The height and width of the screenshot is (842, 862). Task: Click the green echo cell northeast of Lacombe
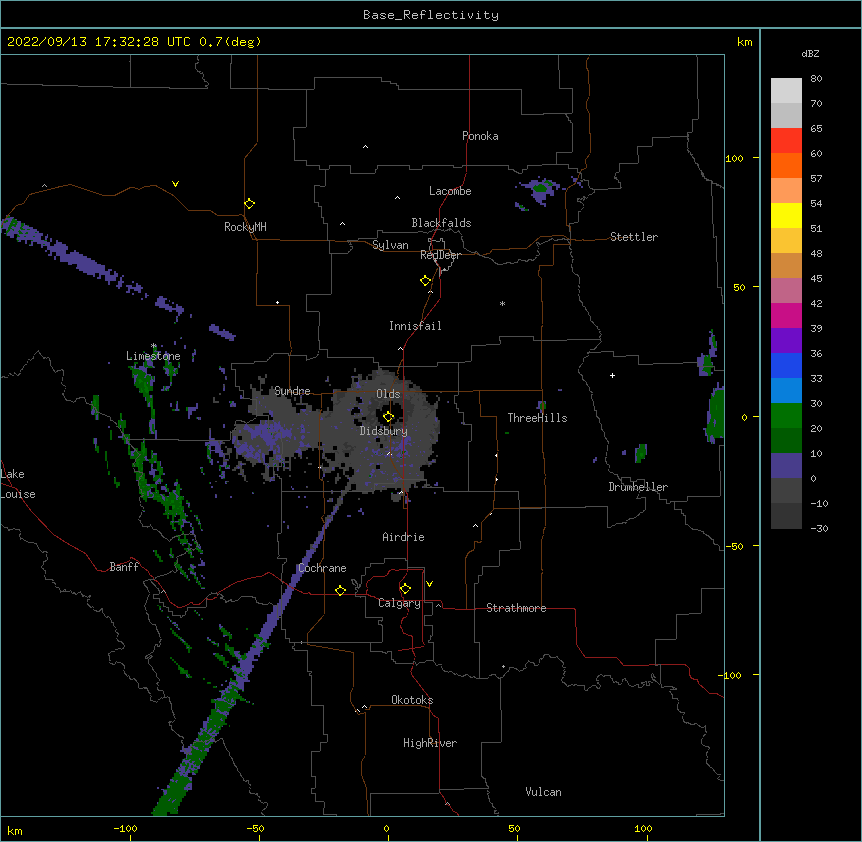click(x=540, y=189)
